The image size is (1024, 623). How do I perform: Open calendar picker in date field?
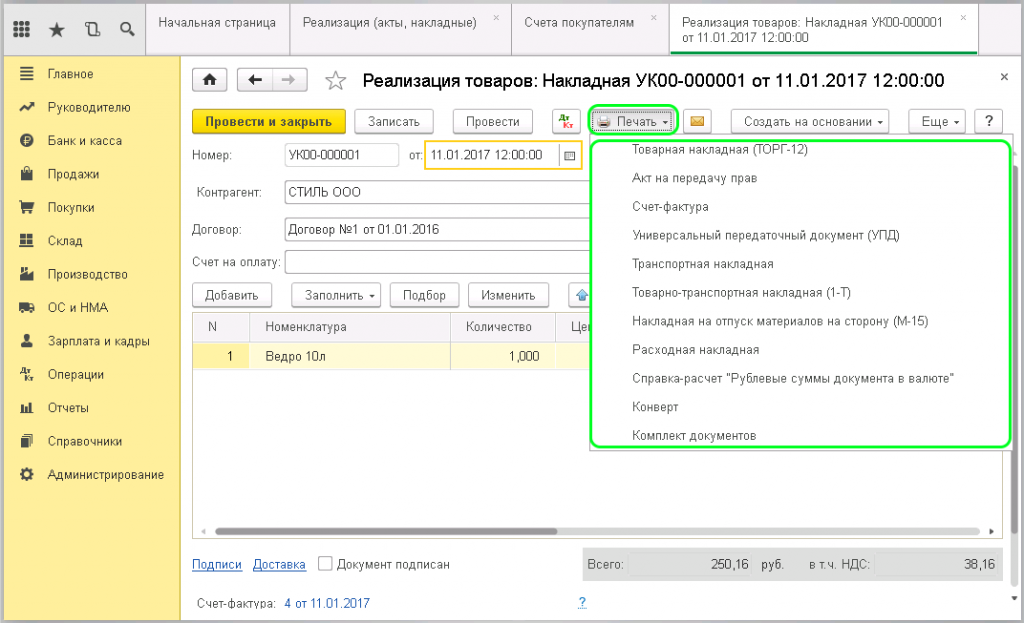pyautogui.click(x=569, y=155)
